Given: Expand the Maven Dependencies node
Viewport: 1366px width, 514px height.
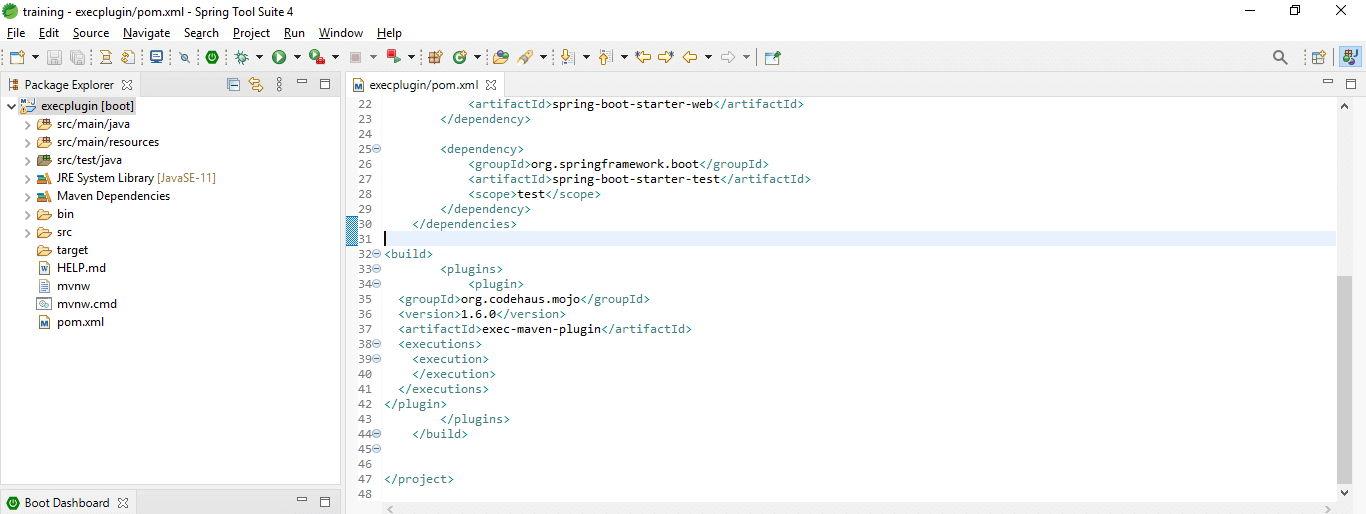Looking at the screenshot, I should (28, 196).
